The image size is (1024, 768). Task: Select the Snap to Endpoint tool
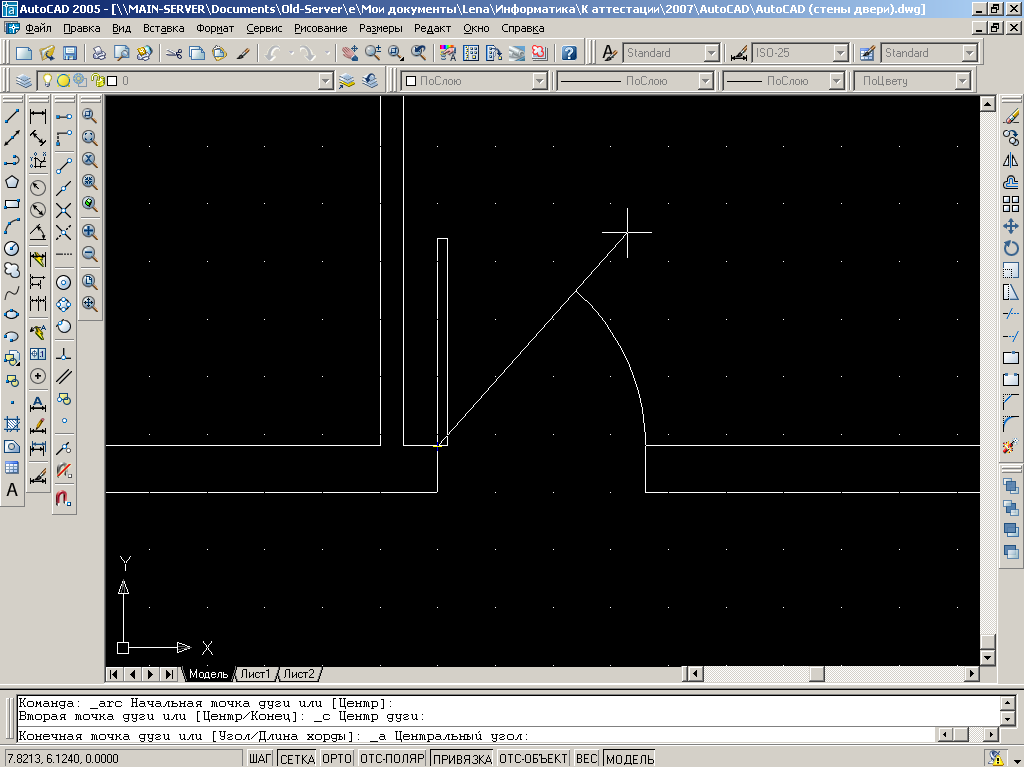(64, 167)
